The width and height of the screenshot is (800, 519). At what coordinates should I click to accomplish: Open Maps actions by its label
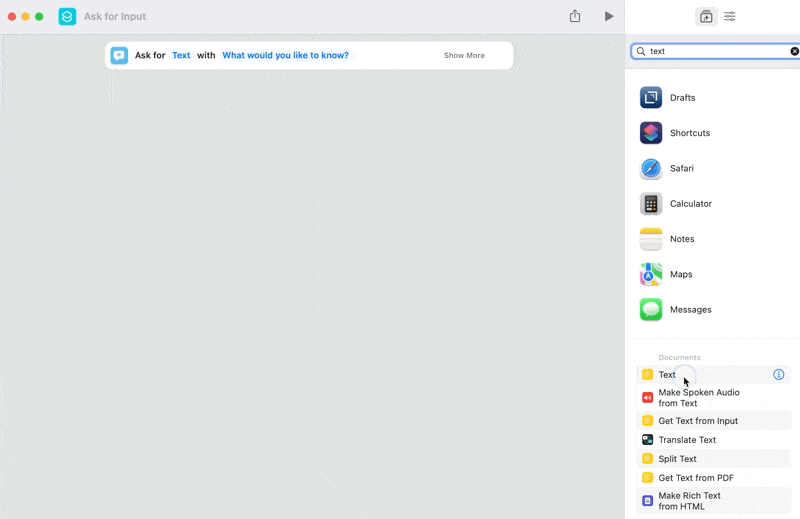(681, 274)
